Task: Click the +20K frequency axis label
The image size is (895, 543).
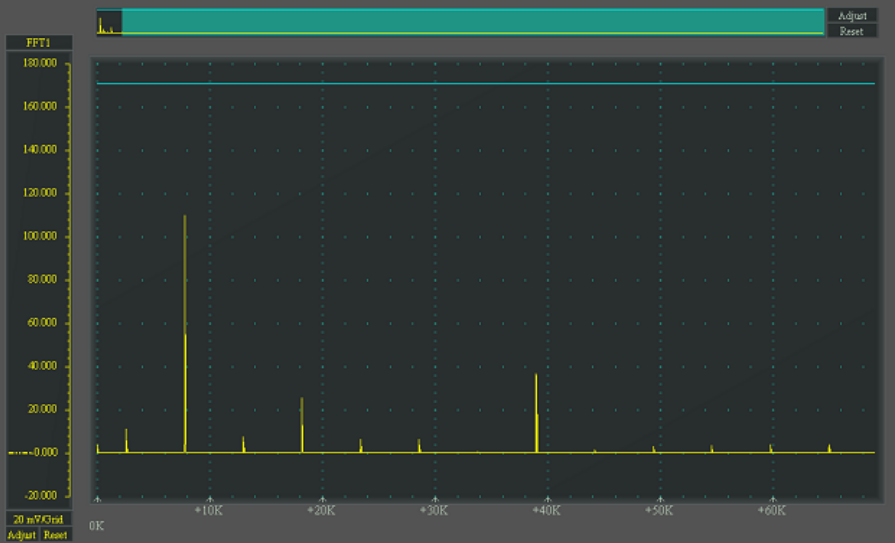Action: pyautogui.click(x=321, y=510)
